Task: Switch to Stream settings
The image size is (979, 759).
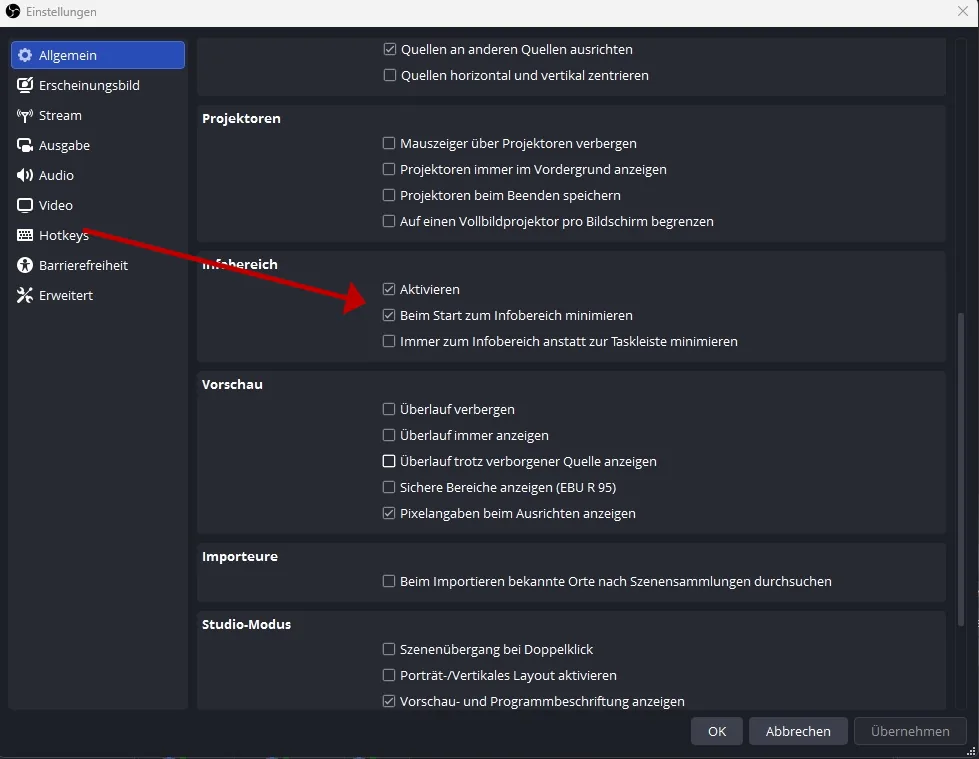Action: tap(98, 115)
